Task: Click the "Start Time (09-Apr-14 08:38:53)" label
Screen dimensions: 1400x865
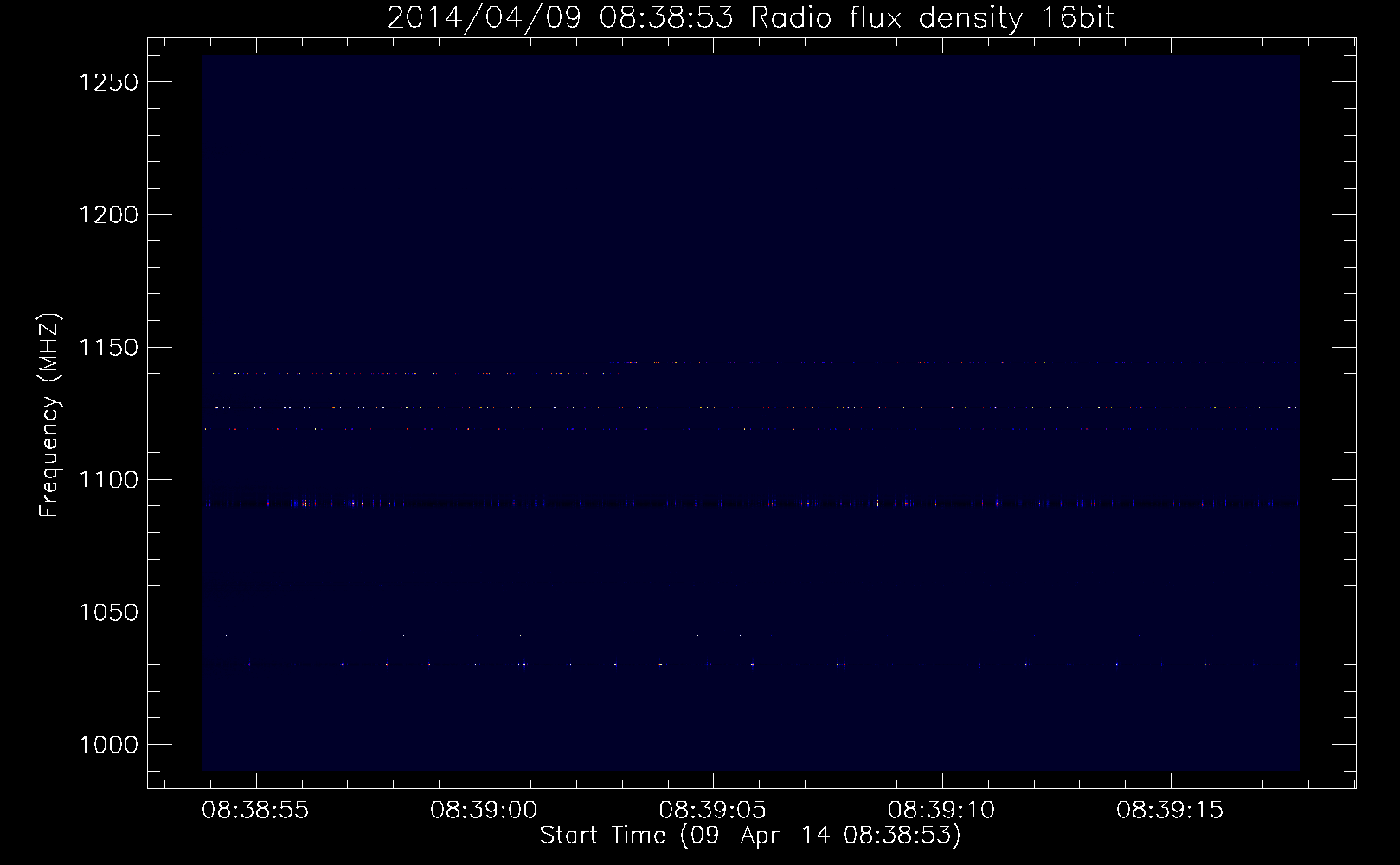Action: tap(750, 836)
